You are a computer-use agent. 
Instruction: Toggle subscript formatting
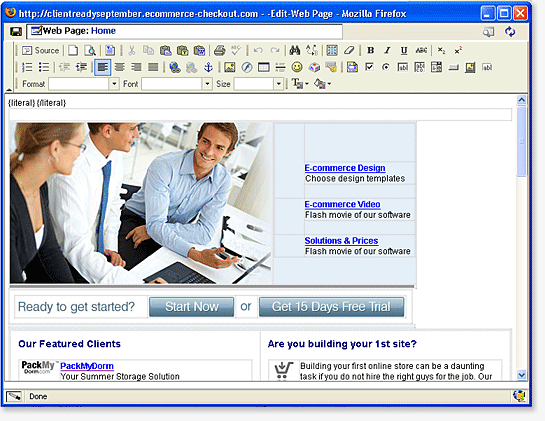coord(441,51)
